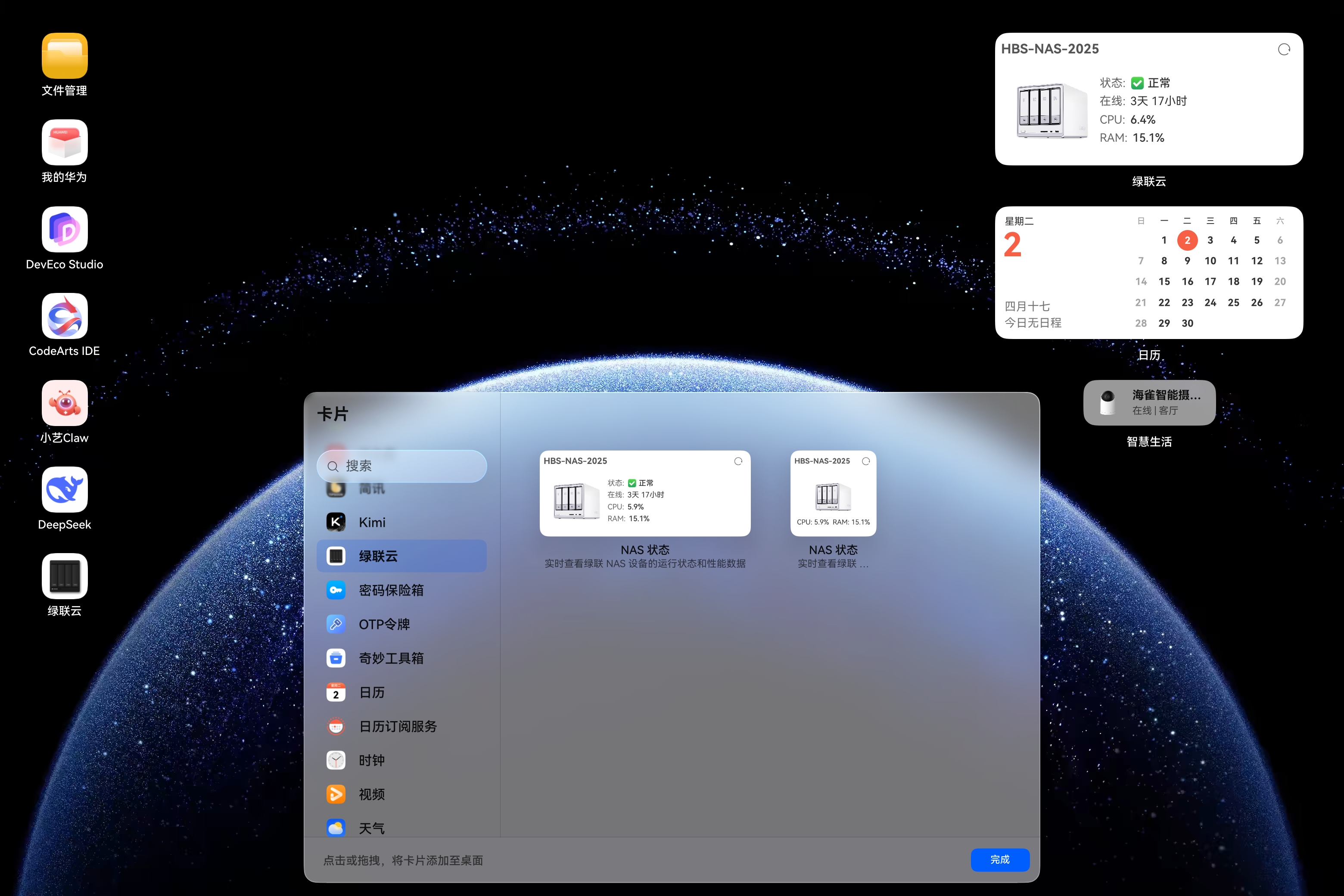Click 在线: 3天 17小时 in desktop widget

click(x=1143, y=101)
